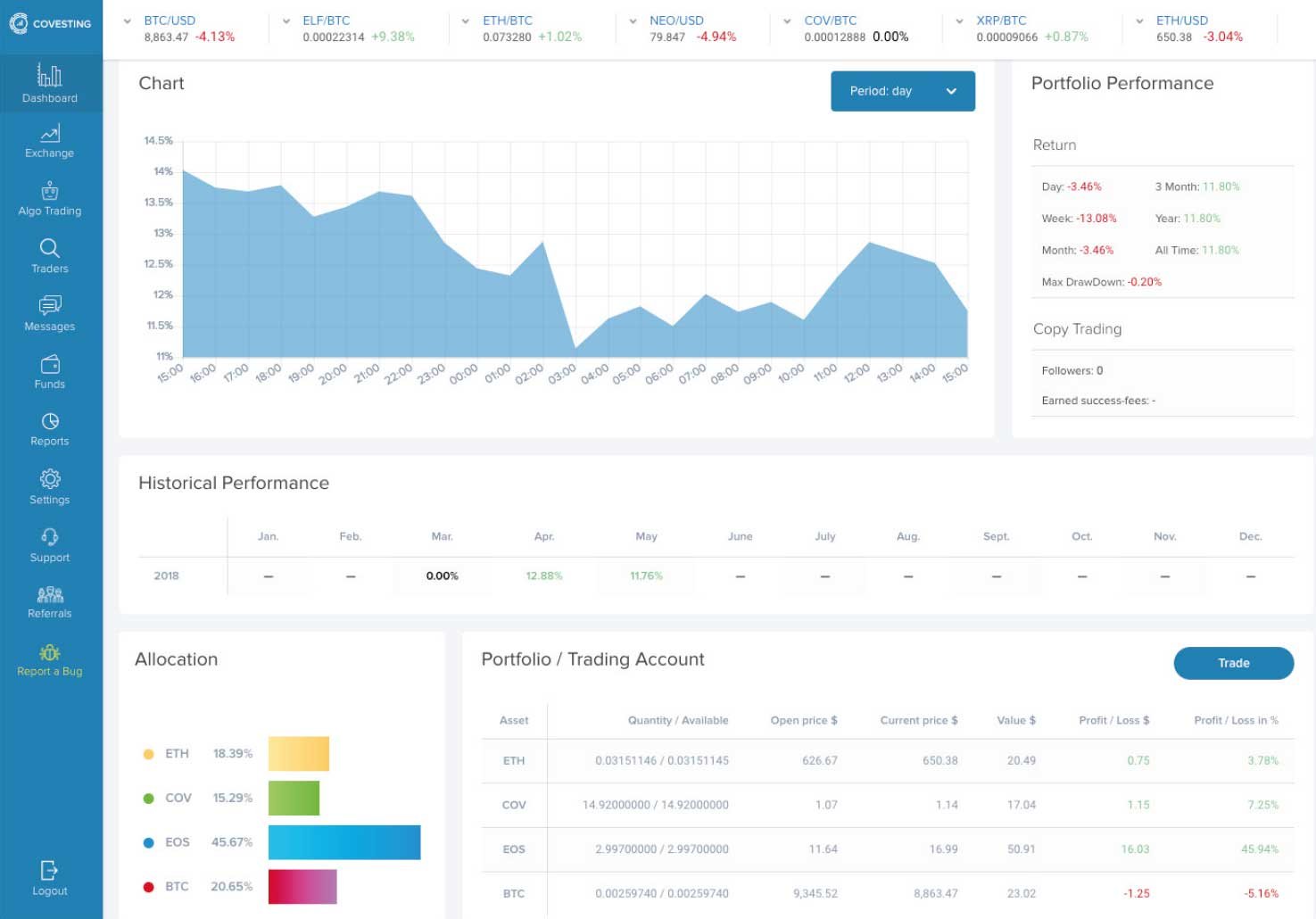
Task: Open the Funds wallet icon
Action: 50,364
